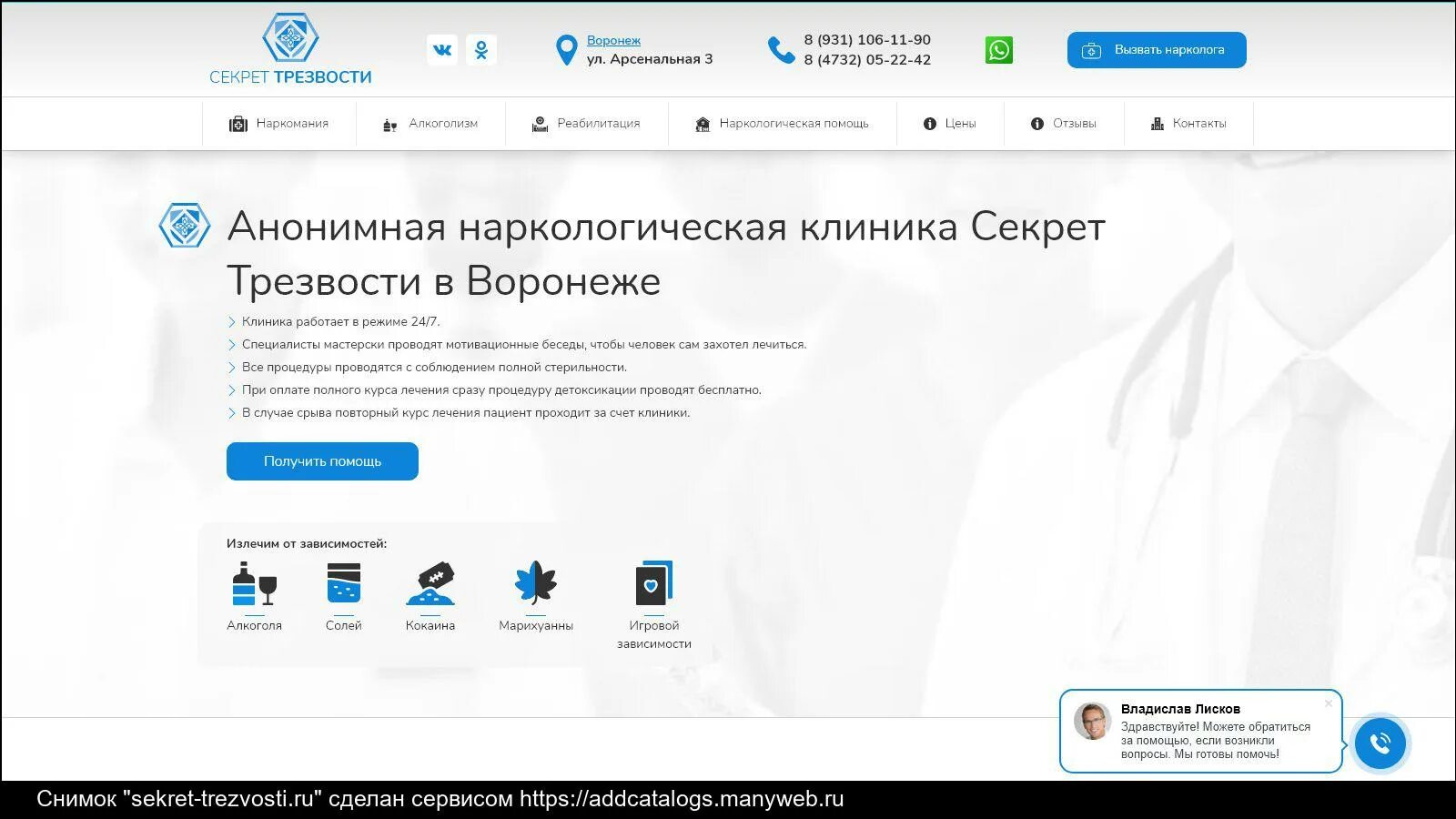Image resolution: width=1456 pixels, height=819 pixels.
Task: Go to the Отзывы menu item
Action: [1064, 124]
